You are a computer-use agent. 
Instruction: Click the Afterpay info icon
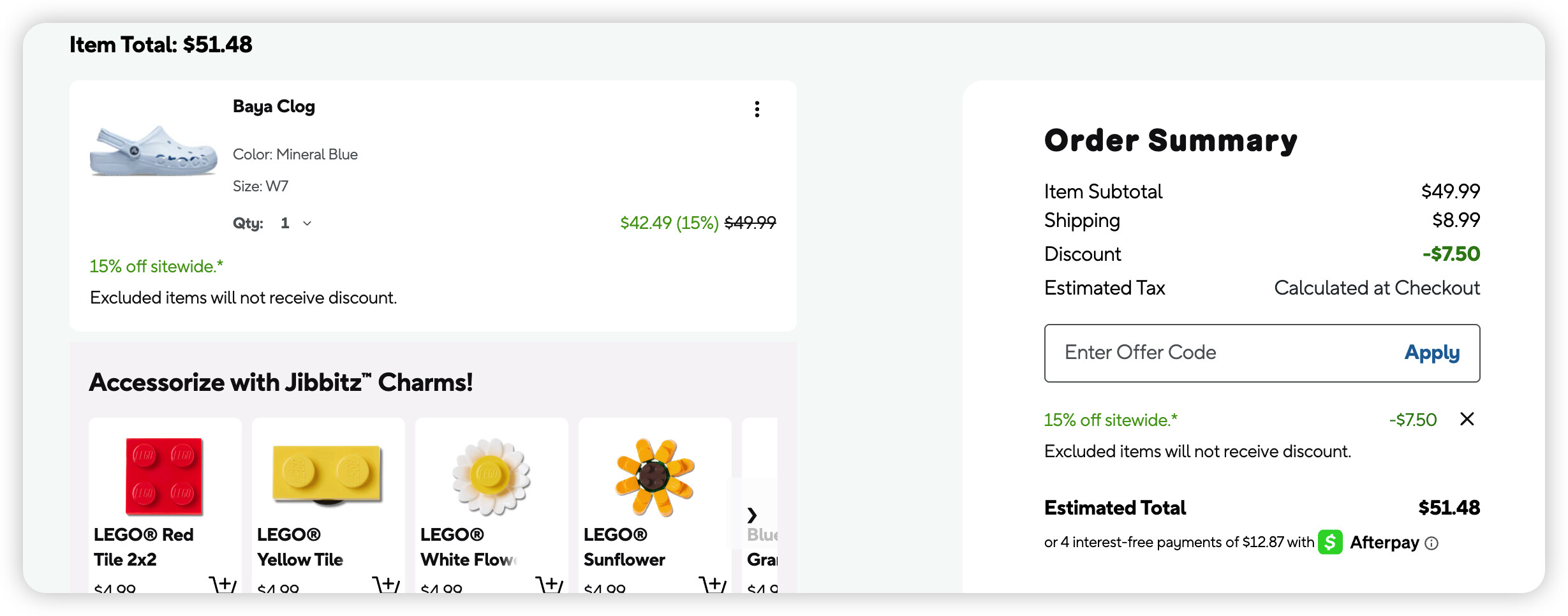coord(1432,543)
